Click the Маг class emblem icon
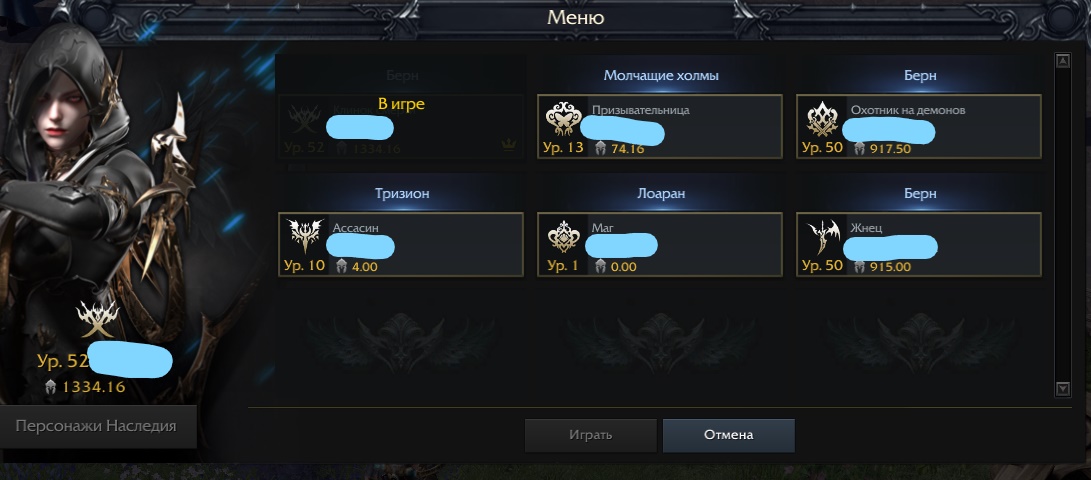The width and height of the screenshot is (1091, 480). point(563,237)
